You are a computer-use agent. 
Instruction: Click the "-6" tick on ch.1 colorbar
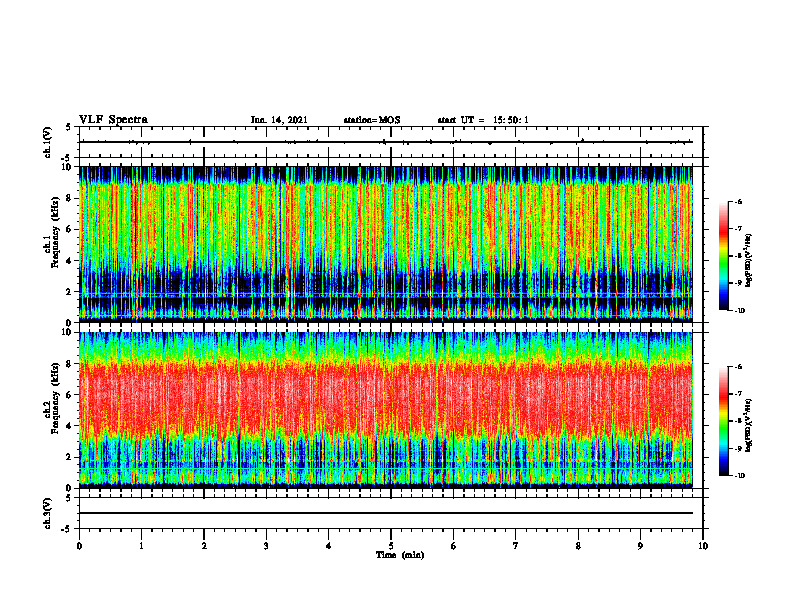739,202
